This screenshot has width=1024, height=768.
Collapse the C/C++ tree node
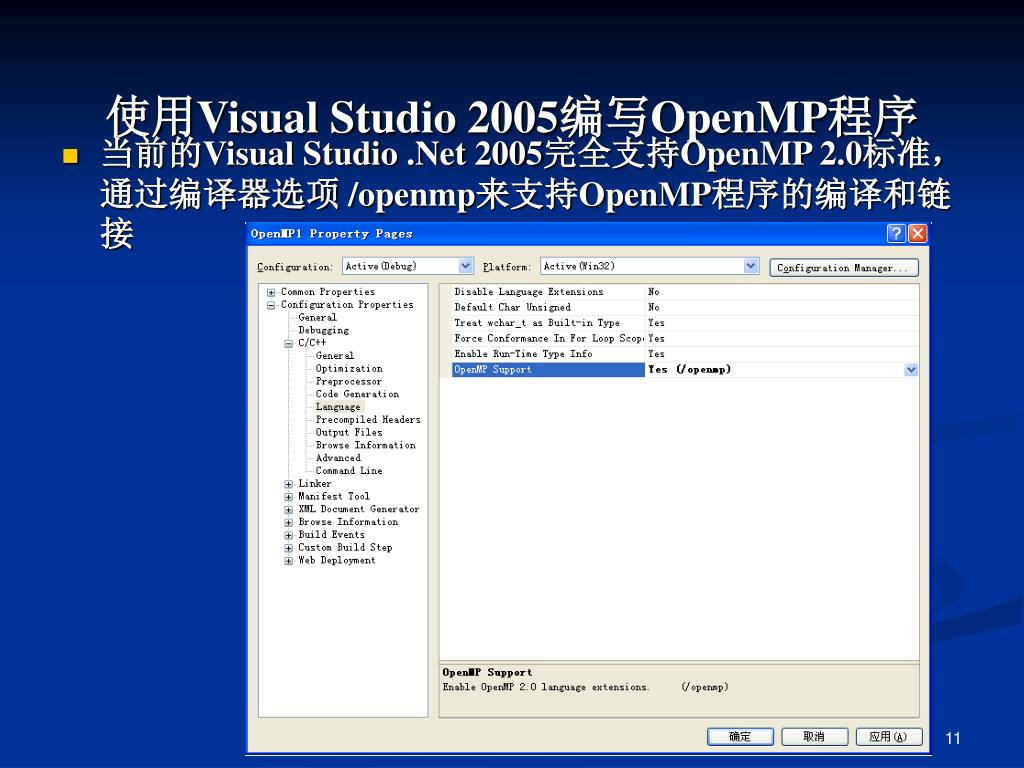289,344
